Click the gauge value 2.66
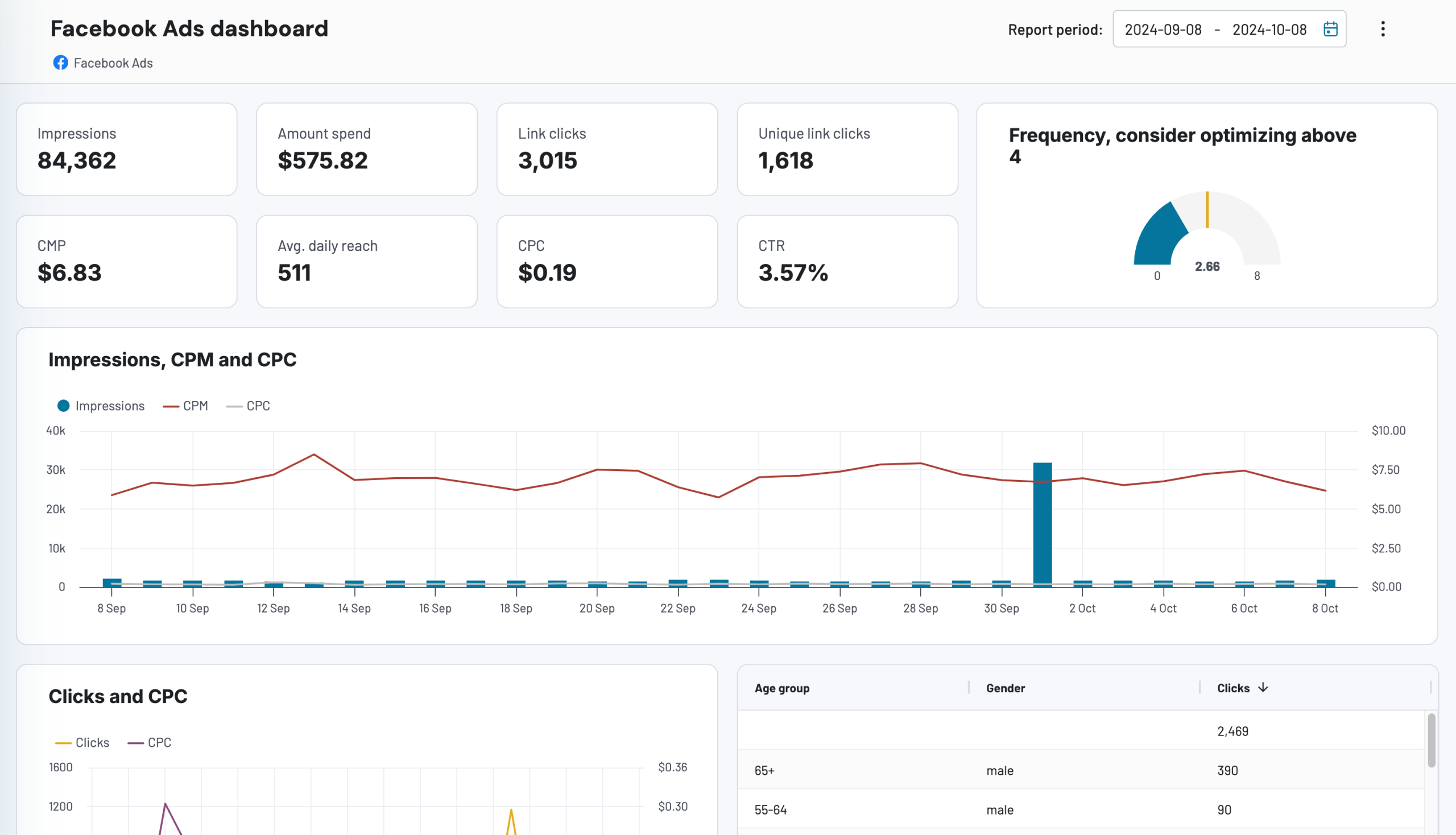 (x=1207, y=266)
